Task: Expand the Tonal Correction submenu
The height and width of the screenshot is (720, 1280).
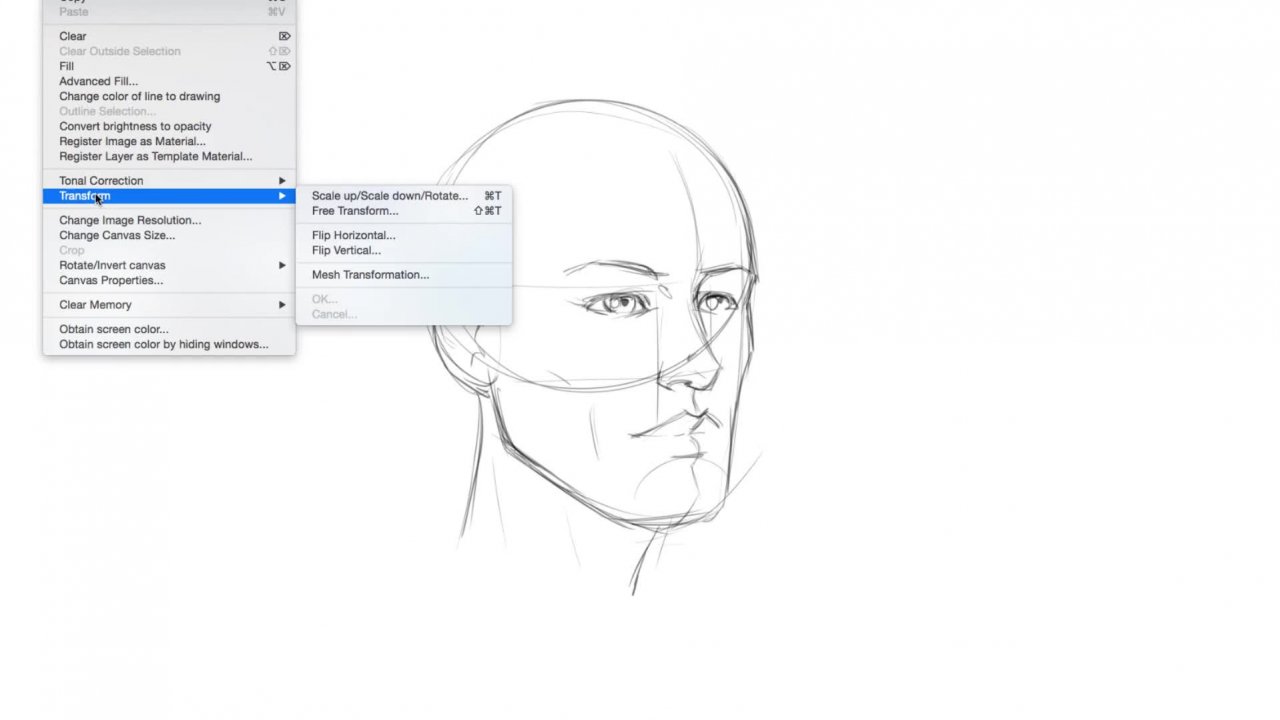Action: tap(101, 181)
